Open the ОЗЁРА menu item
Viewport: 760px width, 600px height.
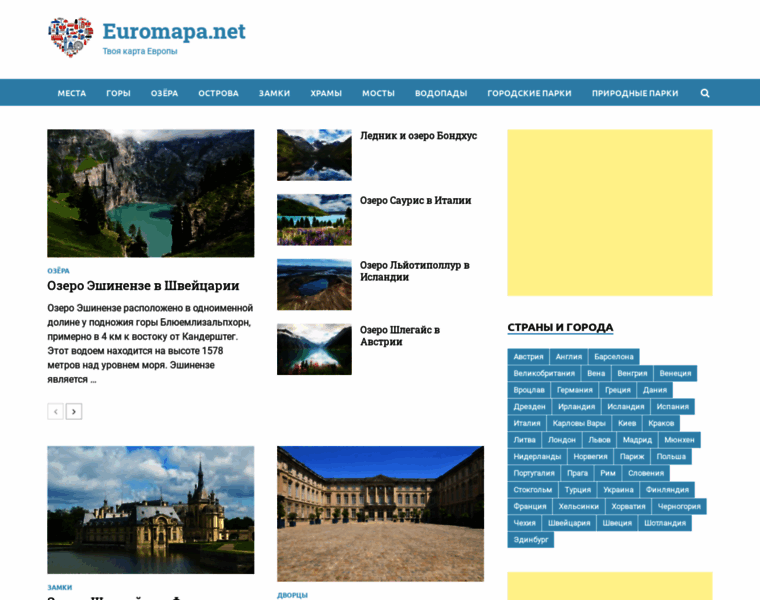click(164, 93)
